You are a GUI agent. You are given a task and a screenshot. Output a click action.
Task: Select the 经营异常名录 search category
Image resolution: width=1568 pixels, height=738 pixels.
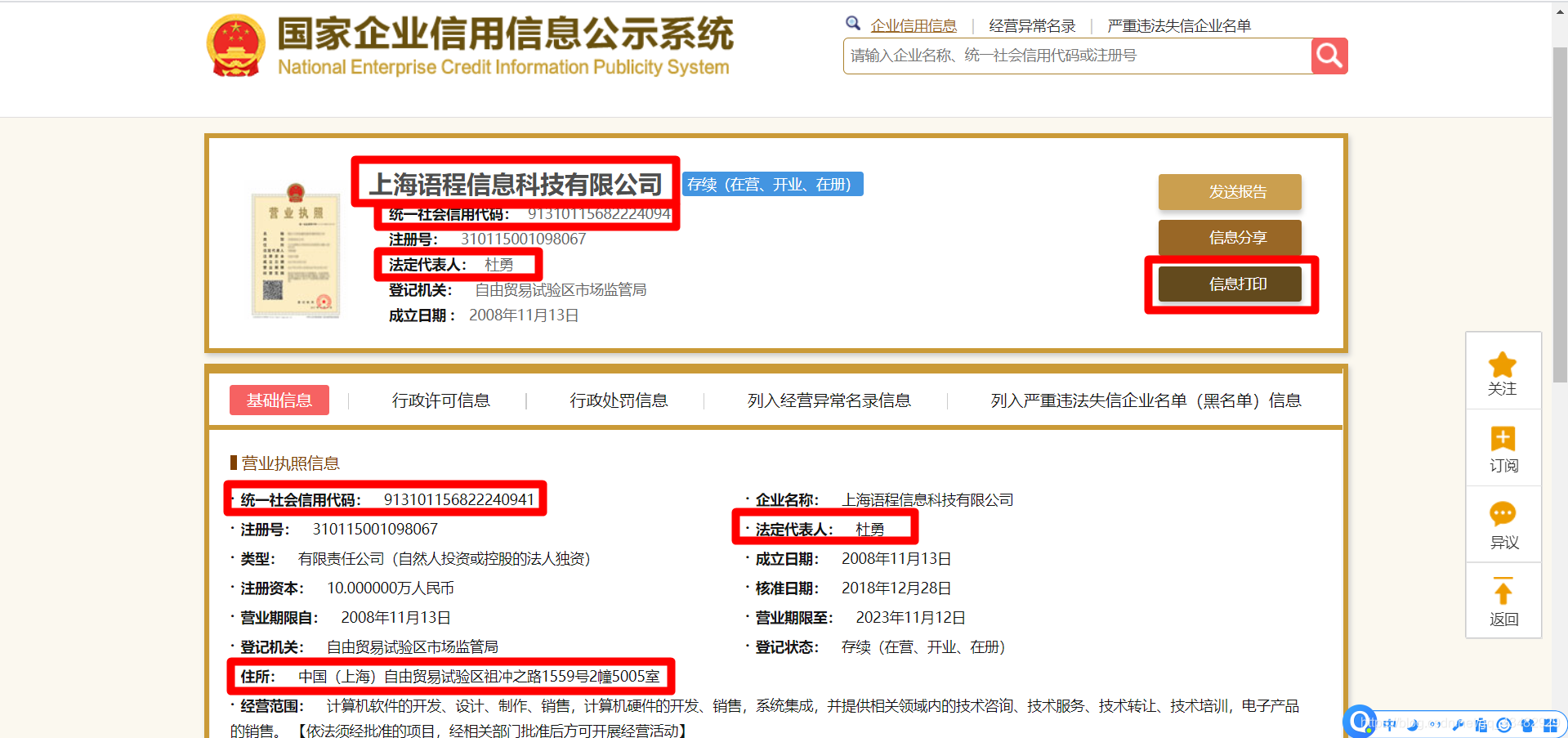pos(1032,25)
